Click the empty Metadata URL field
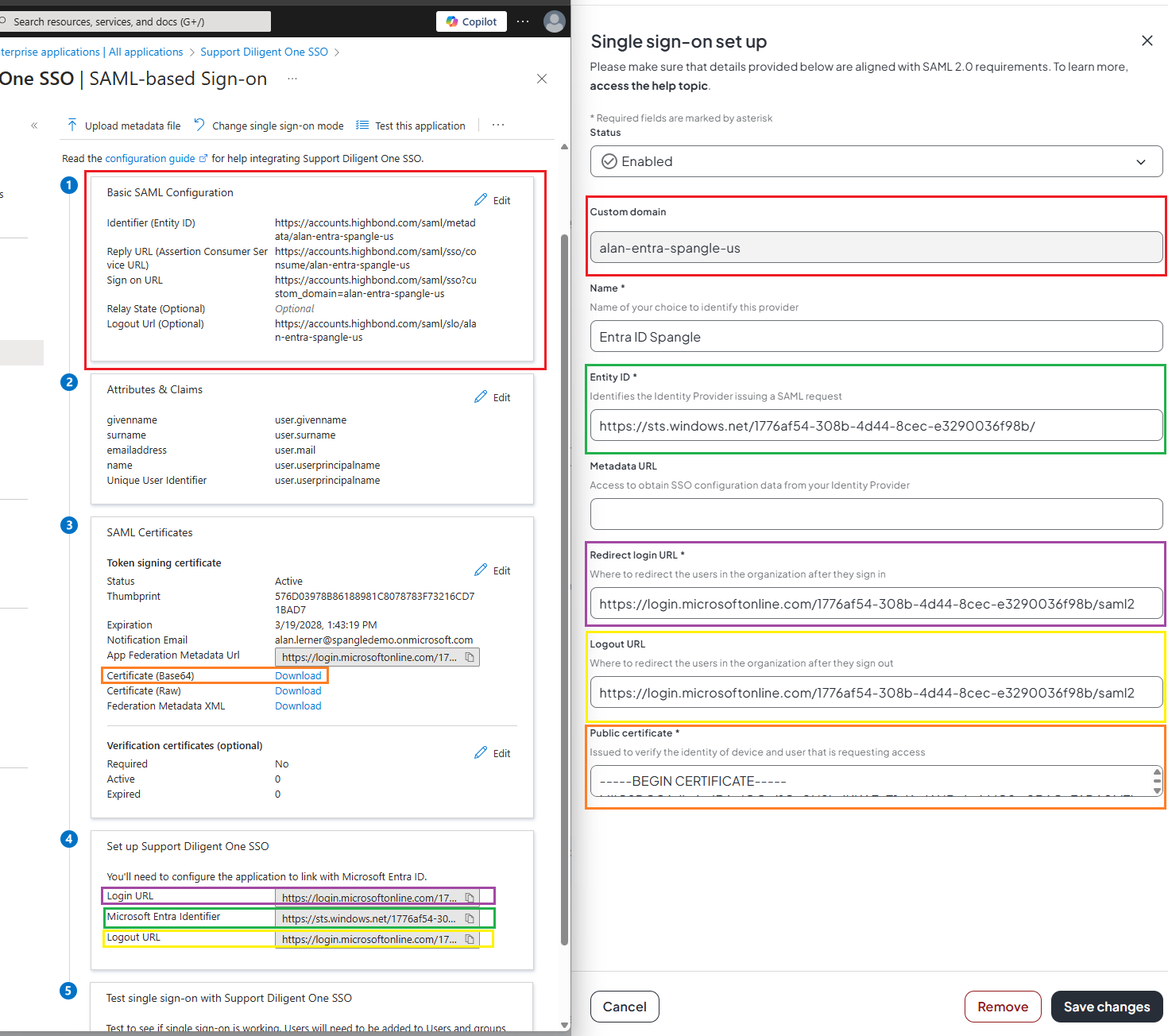1168x1036 pixels. pos(876,514)
